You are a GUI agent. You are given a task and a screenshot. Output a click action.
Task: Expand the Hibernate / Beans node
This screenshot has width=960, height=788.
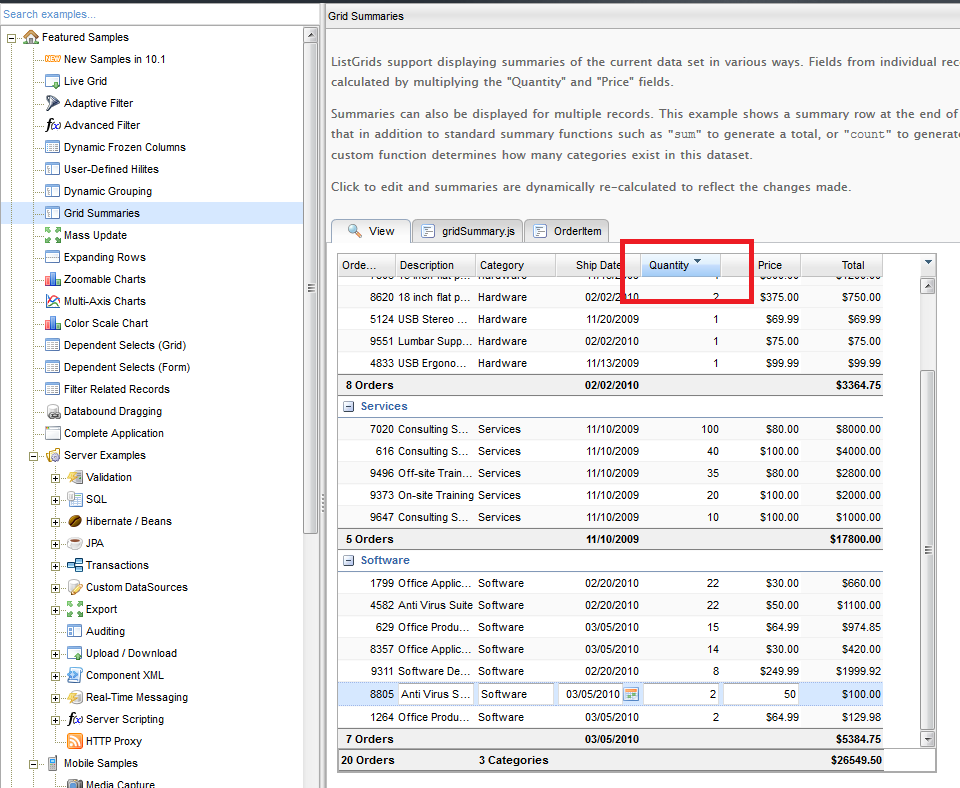click(56, 521)
